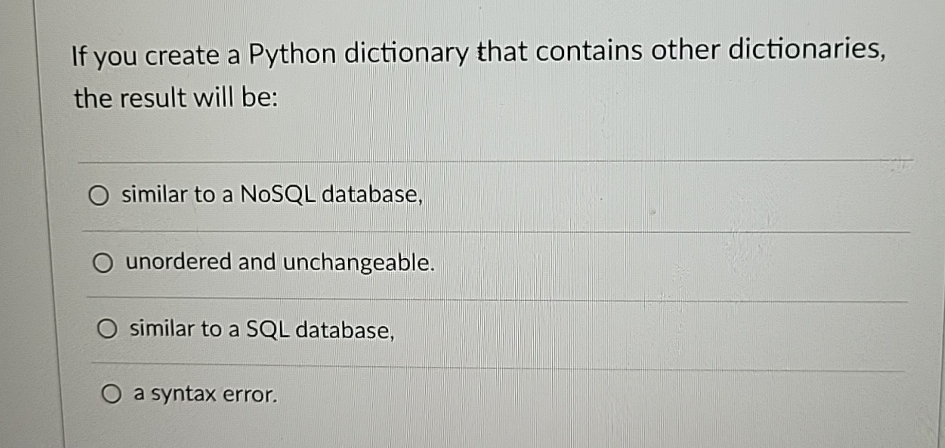Click the word 'NoSQL' in first option
This screenshot has height=448, width=945.
[x=278, y=194]
